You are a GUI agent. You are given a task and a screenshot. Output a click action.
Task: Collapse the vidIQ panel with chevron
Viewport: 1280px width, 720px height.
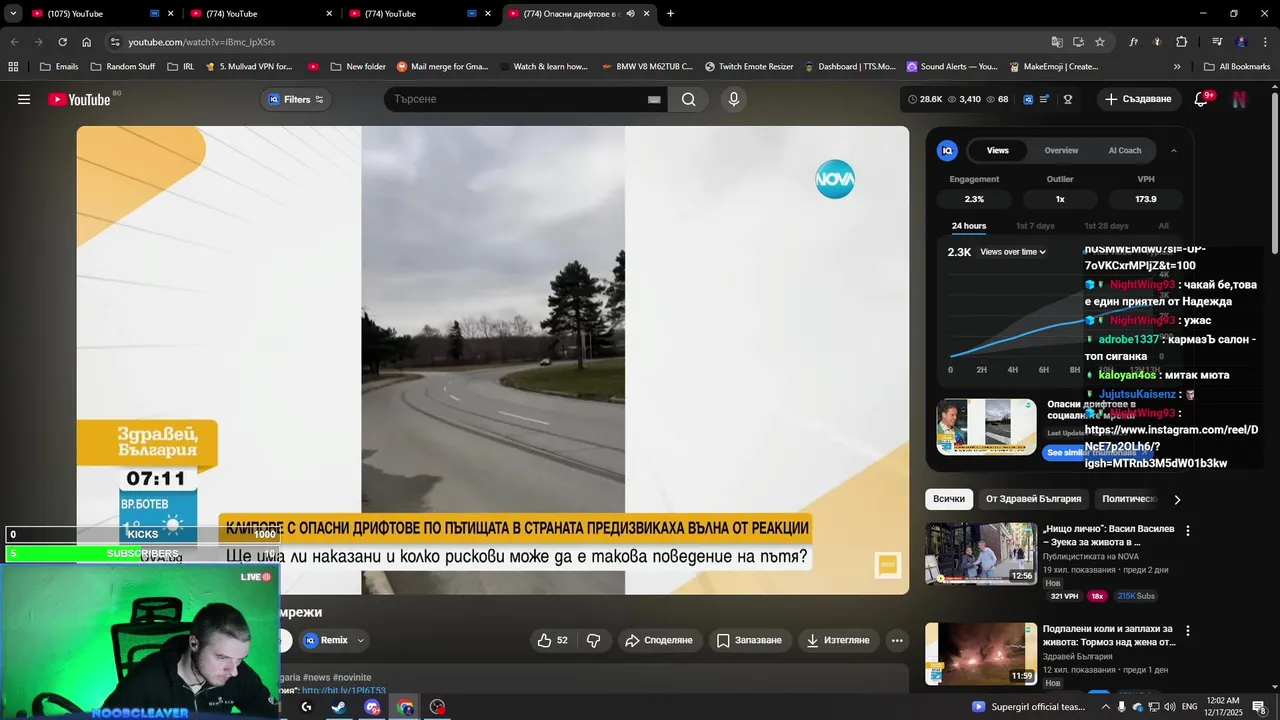point(1173,151)
